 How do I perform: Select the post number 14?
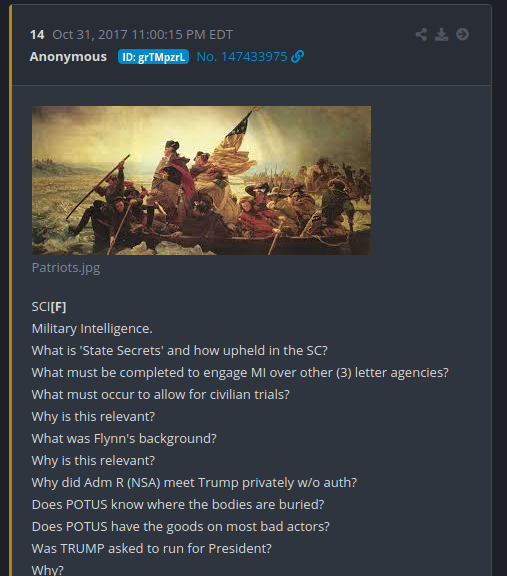click(x=37, y=35)
